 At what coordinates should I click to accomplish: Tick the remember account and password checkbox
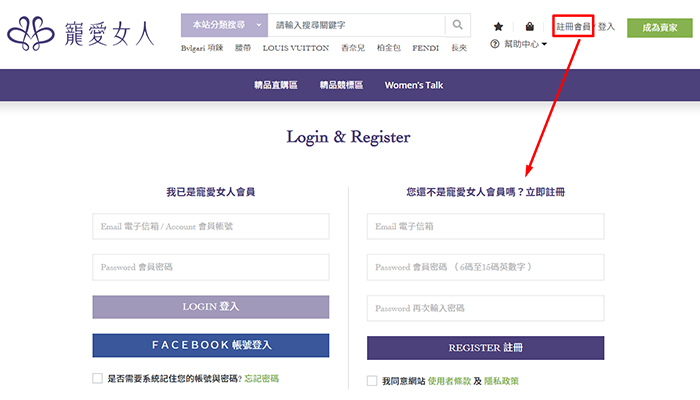(97, 379)
